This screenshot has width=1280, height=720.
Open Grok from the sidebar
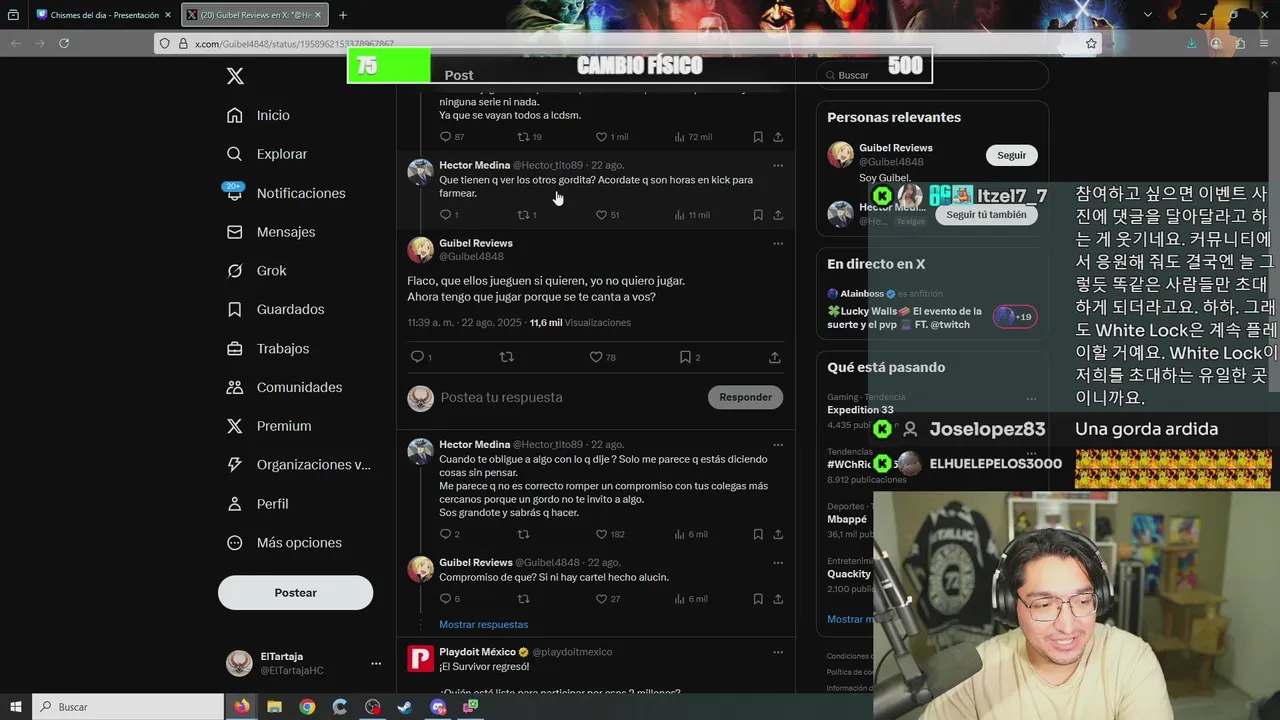coord(256,271)
